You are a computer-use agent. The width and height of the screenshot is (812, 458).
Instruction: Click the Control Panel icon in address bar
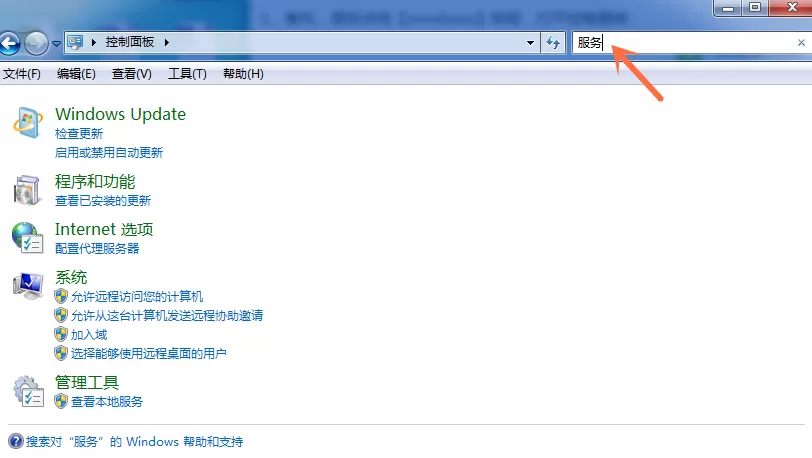pyautogui.click(x=75, y=42)
